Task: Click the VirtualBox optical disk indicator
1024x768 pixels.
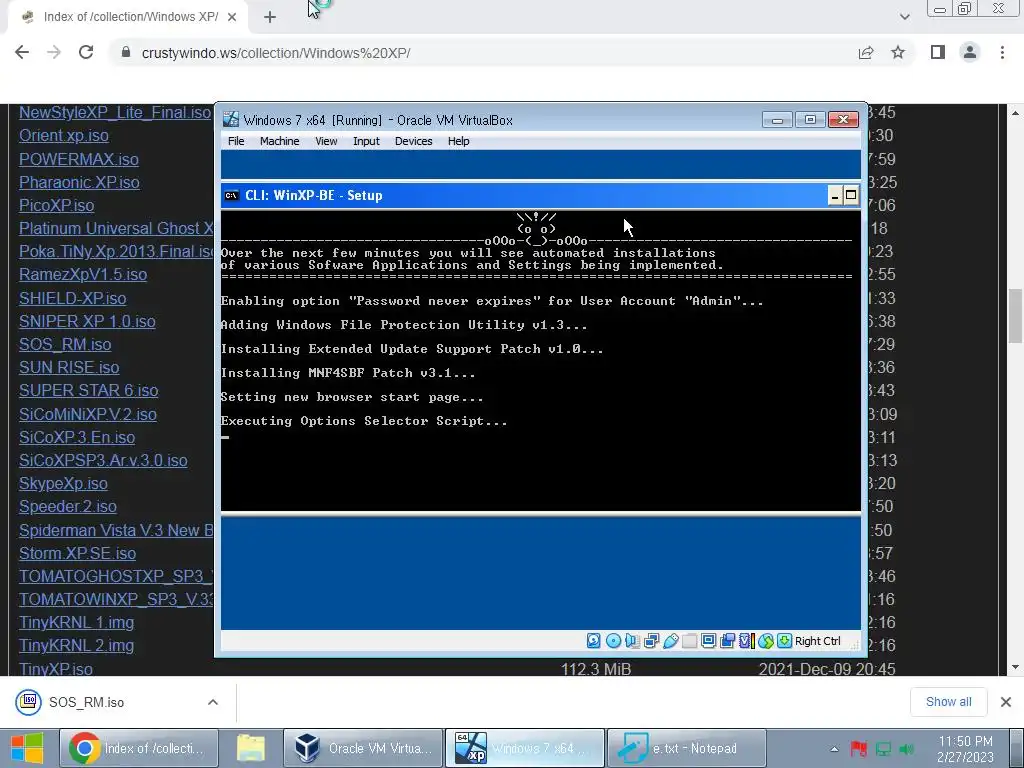Action: [613, 641]
